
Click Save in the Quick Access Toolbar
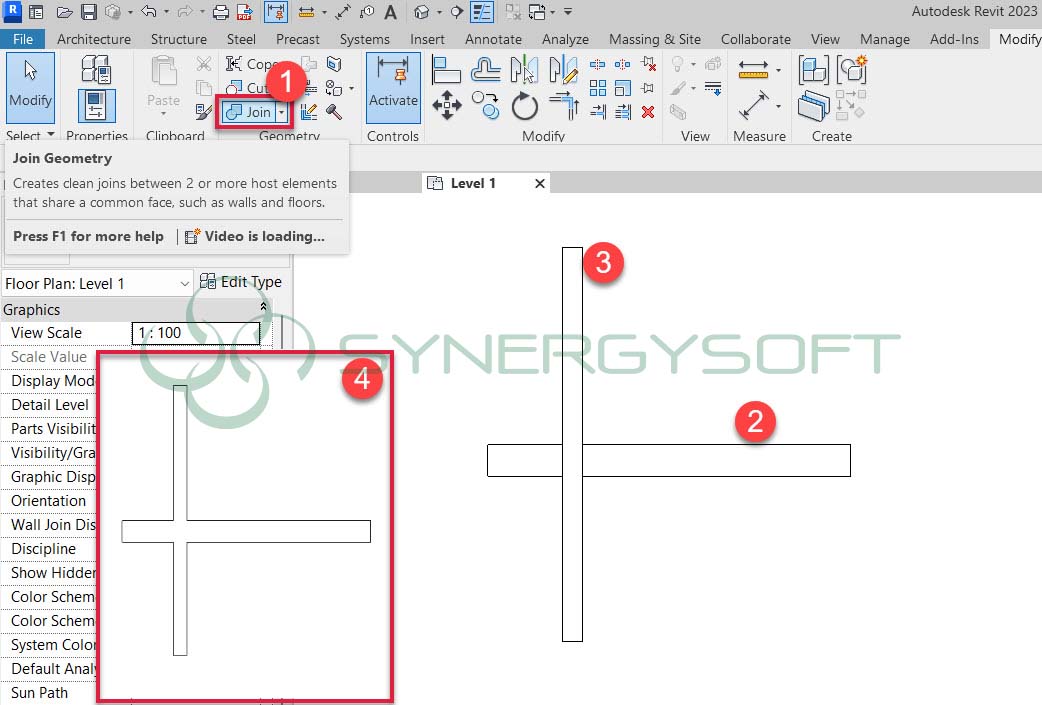(88, 11)
